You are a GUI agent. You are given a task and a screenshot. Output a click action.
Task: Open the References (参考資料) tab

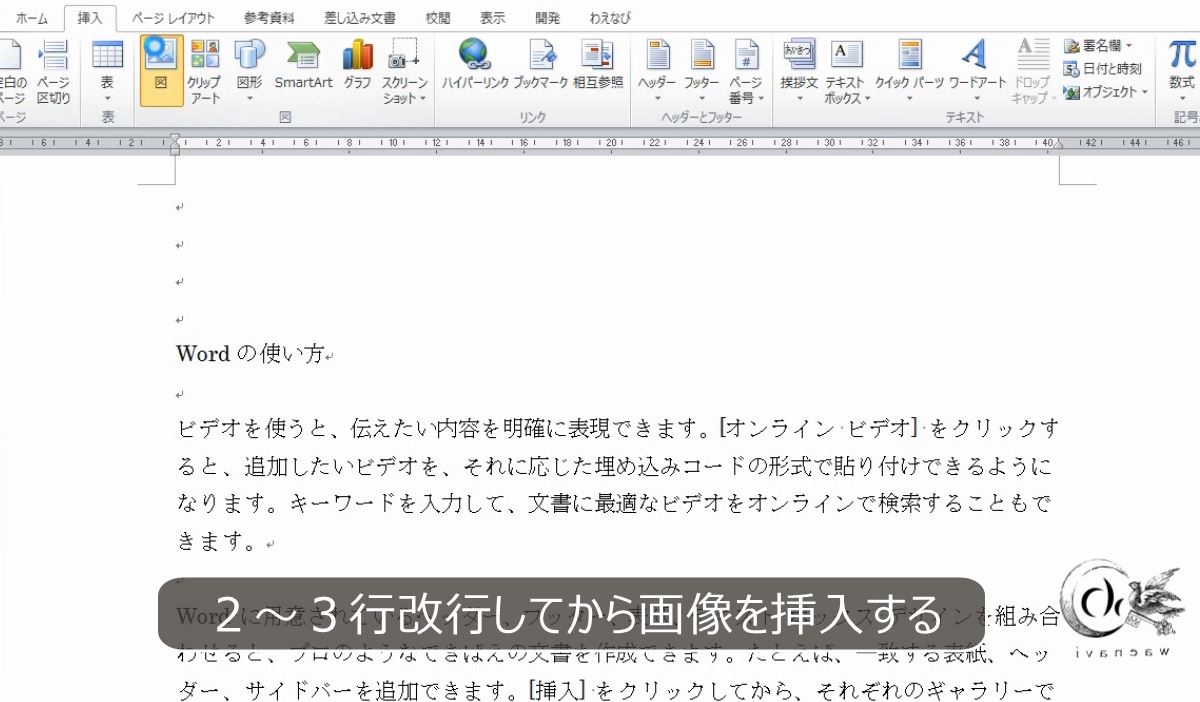tap(269, 18)
